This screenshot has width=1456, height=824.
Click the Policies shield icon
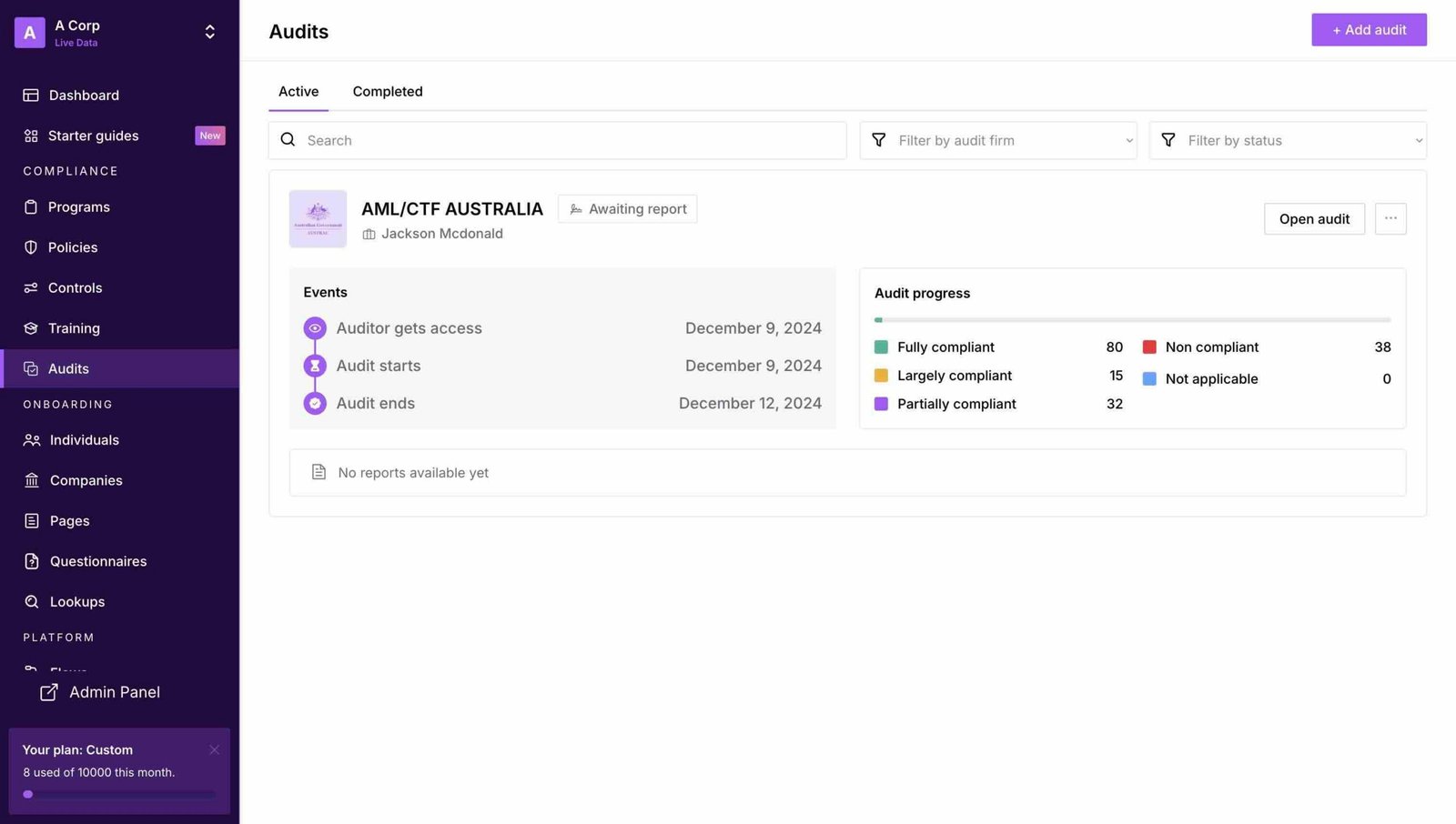(31, 247)
